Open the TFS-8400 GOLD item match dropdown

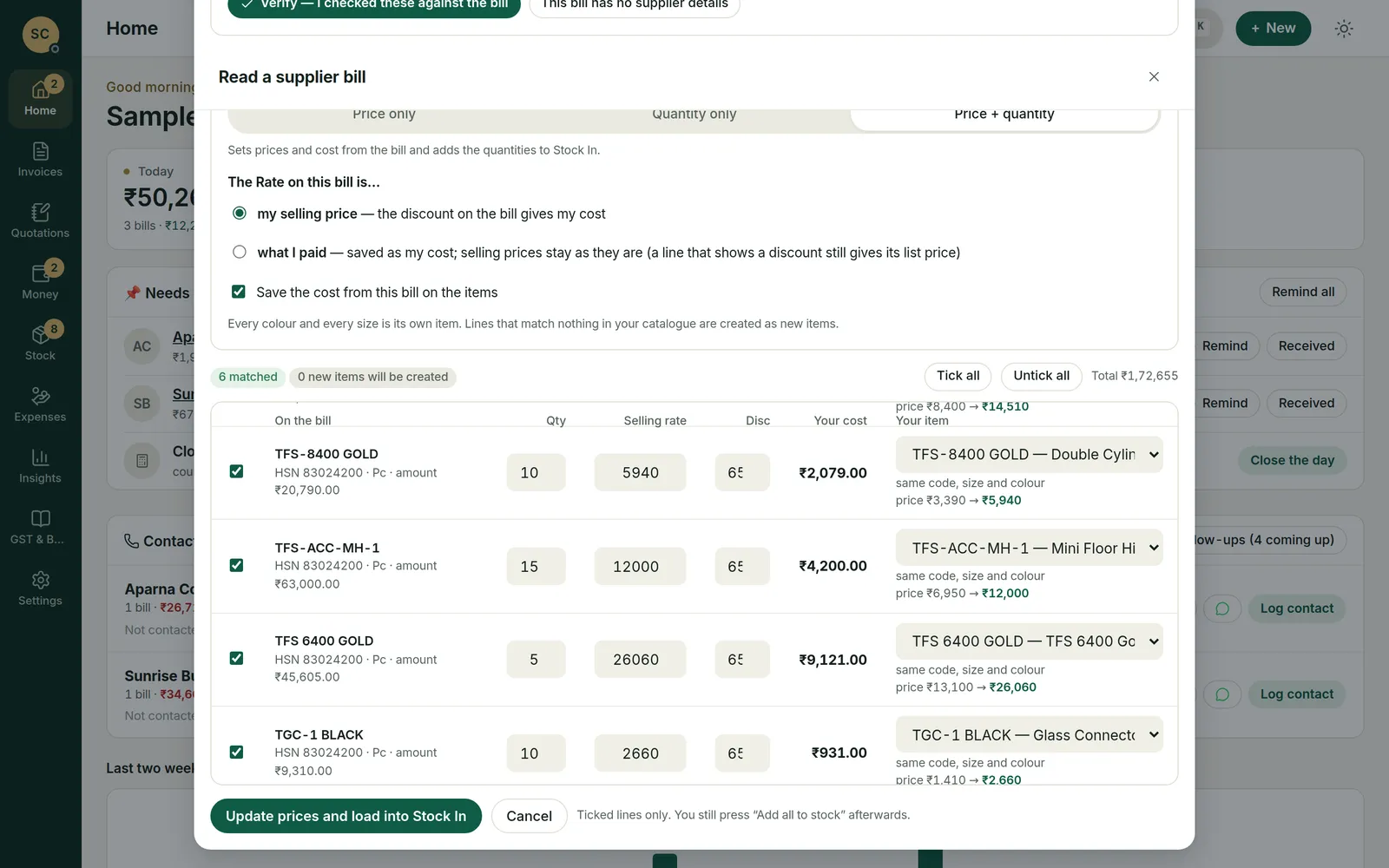point(1029,455)
